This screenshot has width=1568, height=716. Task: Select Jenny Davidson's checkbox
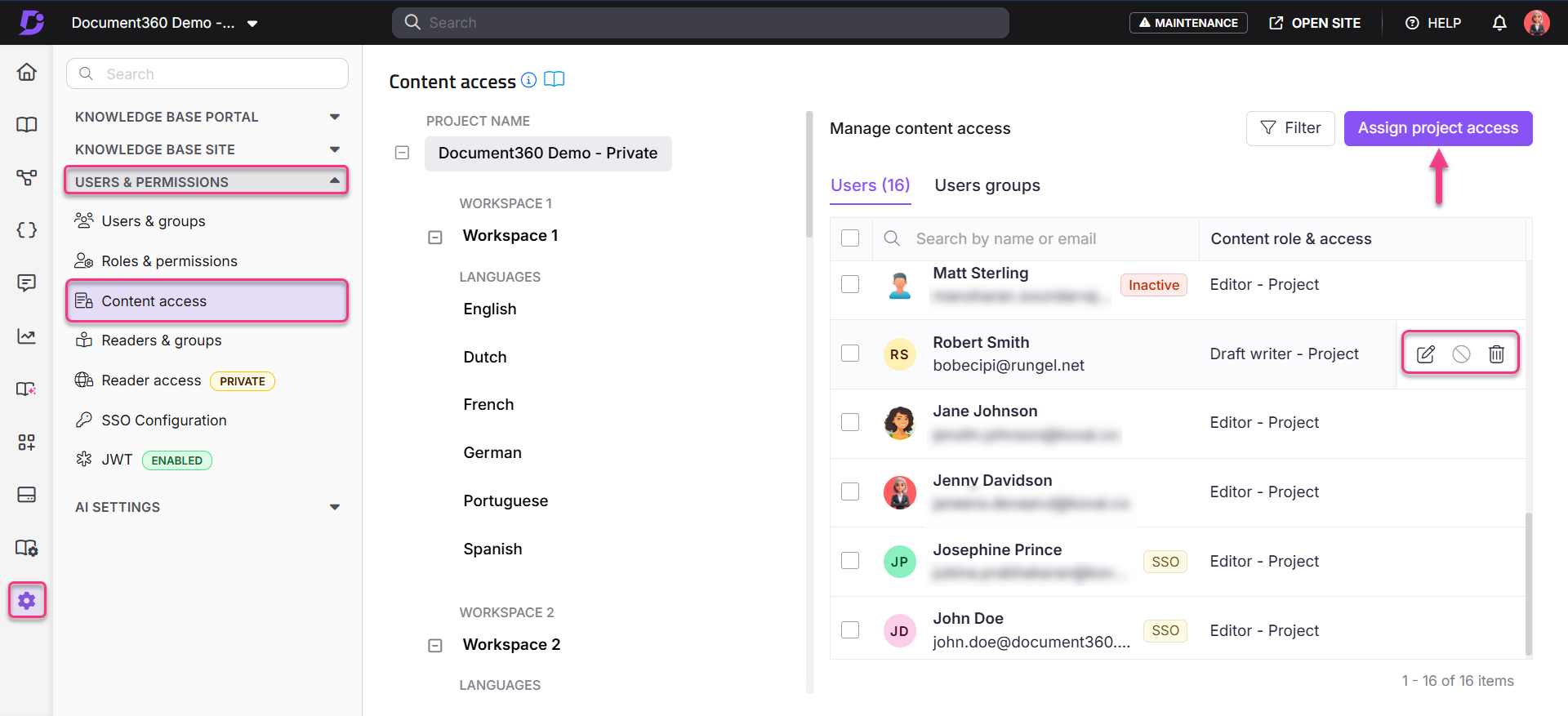pyautogui.click(x=850, y=491)
